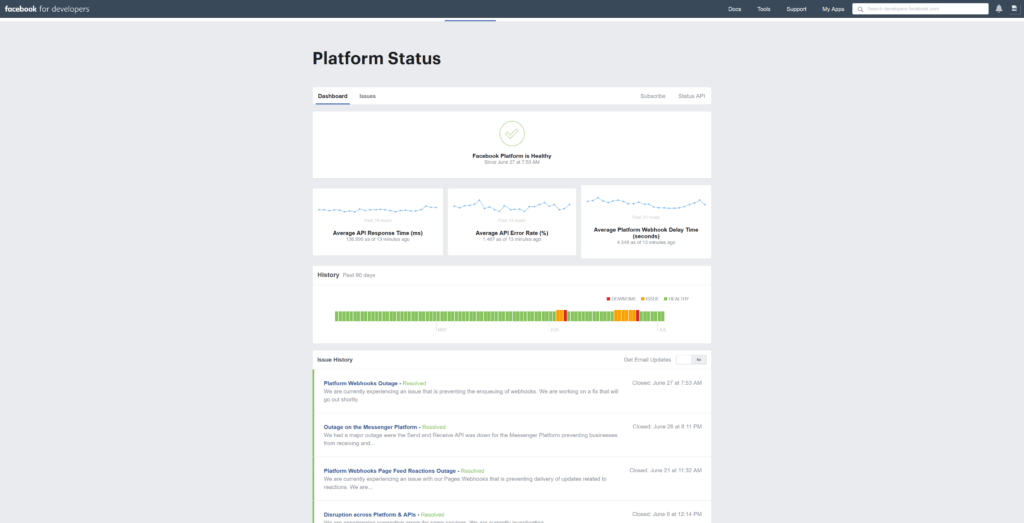
Task: Open Outage on the Messenger Platform issue
Action: (x=370, y=427)
